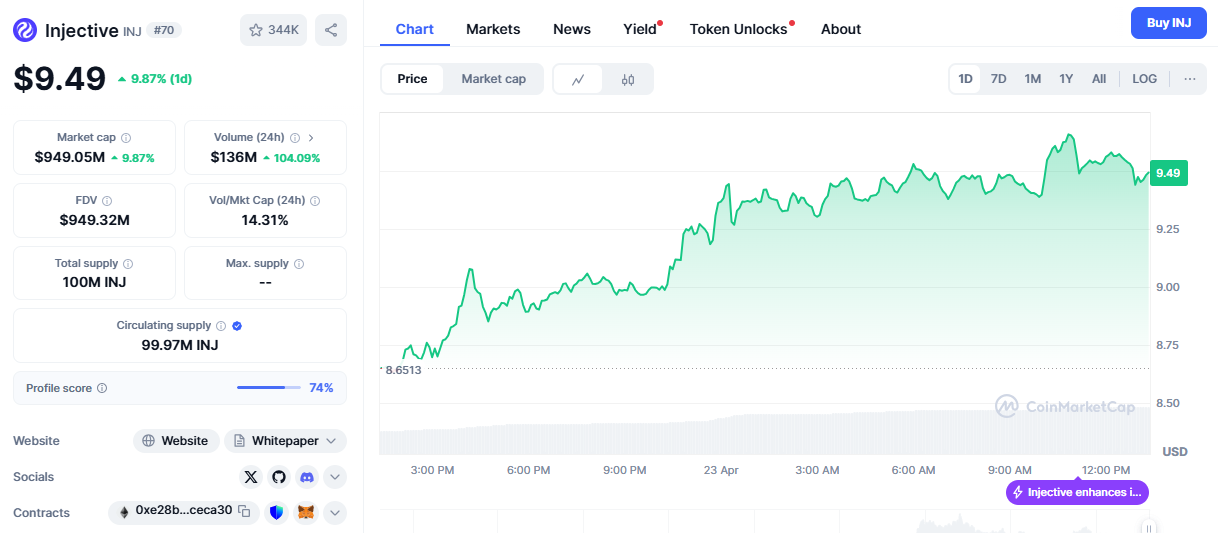The width and height of the screenshot is (1218, 533).
Task: Click the 74% profile score value
Action: (x=321, y=388)
